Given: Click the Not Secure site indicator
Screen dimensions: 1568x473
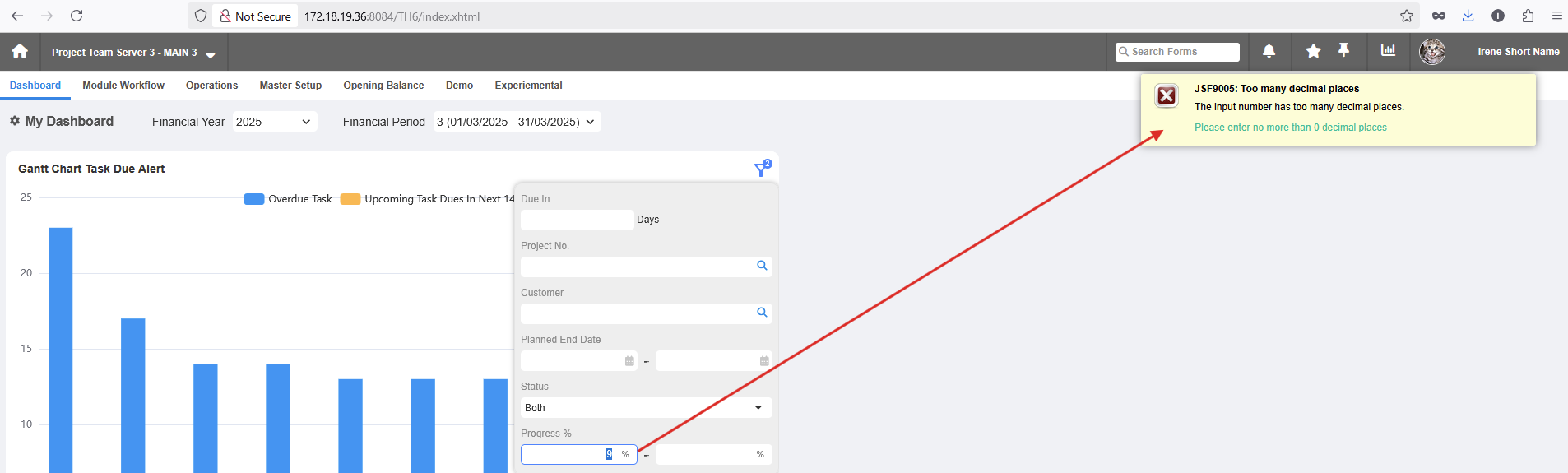Looking at the screenshot, I should click(255, 16).
